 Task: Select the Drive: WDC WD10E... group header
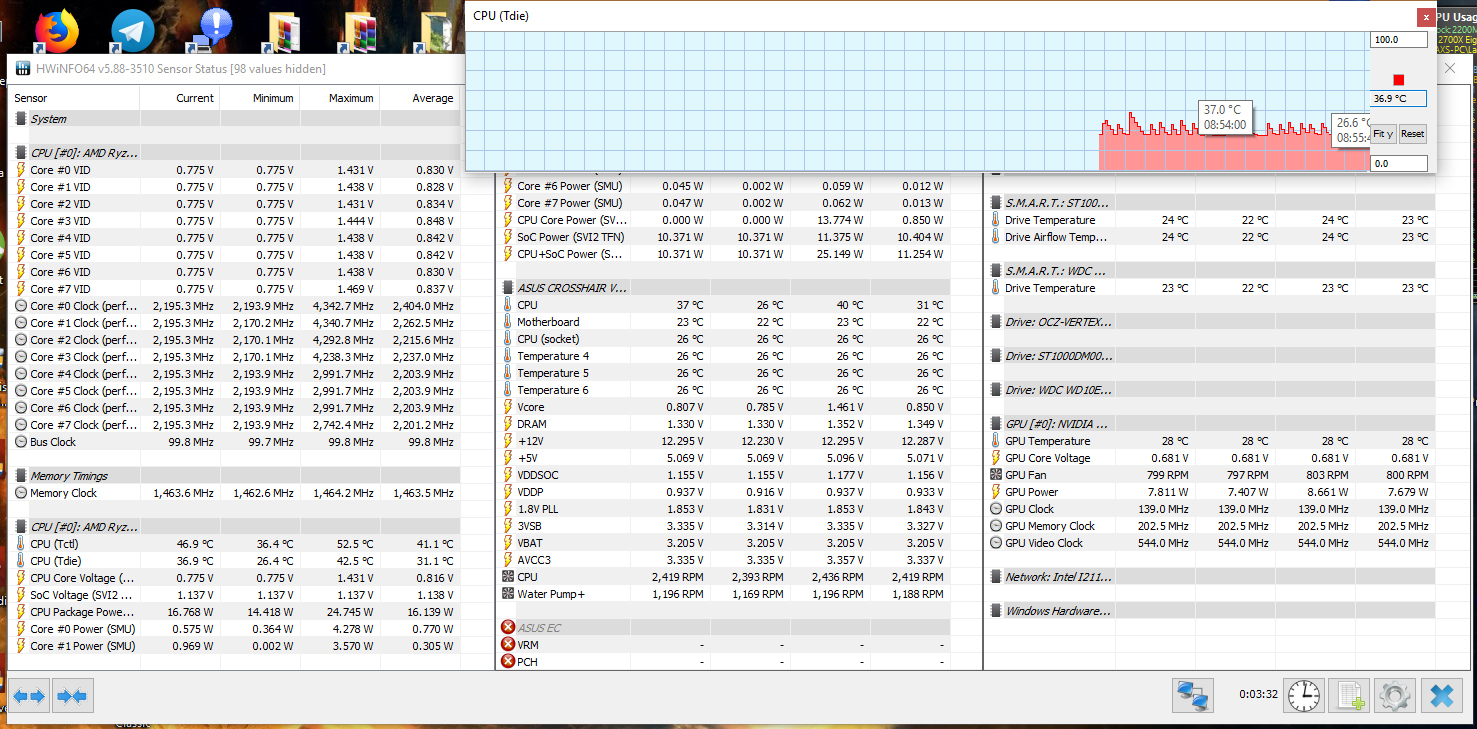pos(1210,390)
